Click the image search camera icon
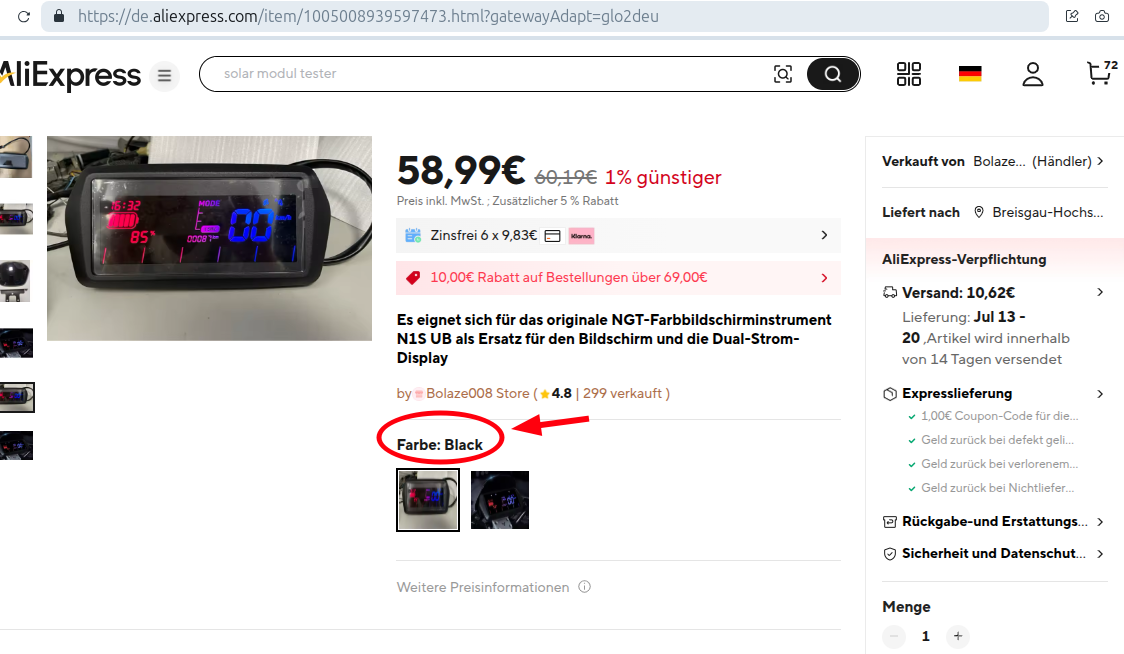Screen dimensions: 1124x654 [x=783, y=74]
